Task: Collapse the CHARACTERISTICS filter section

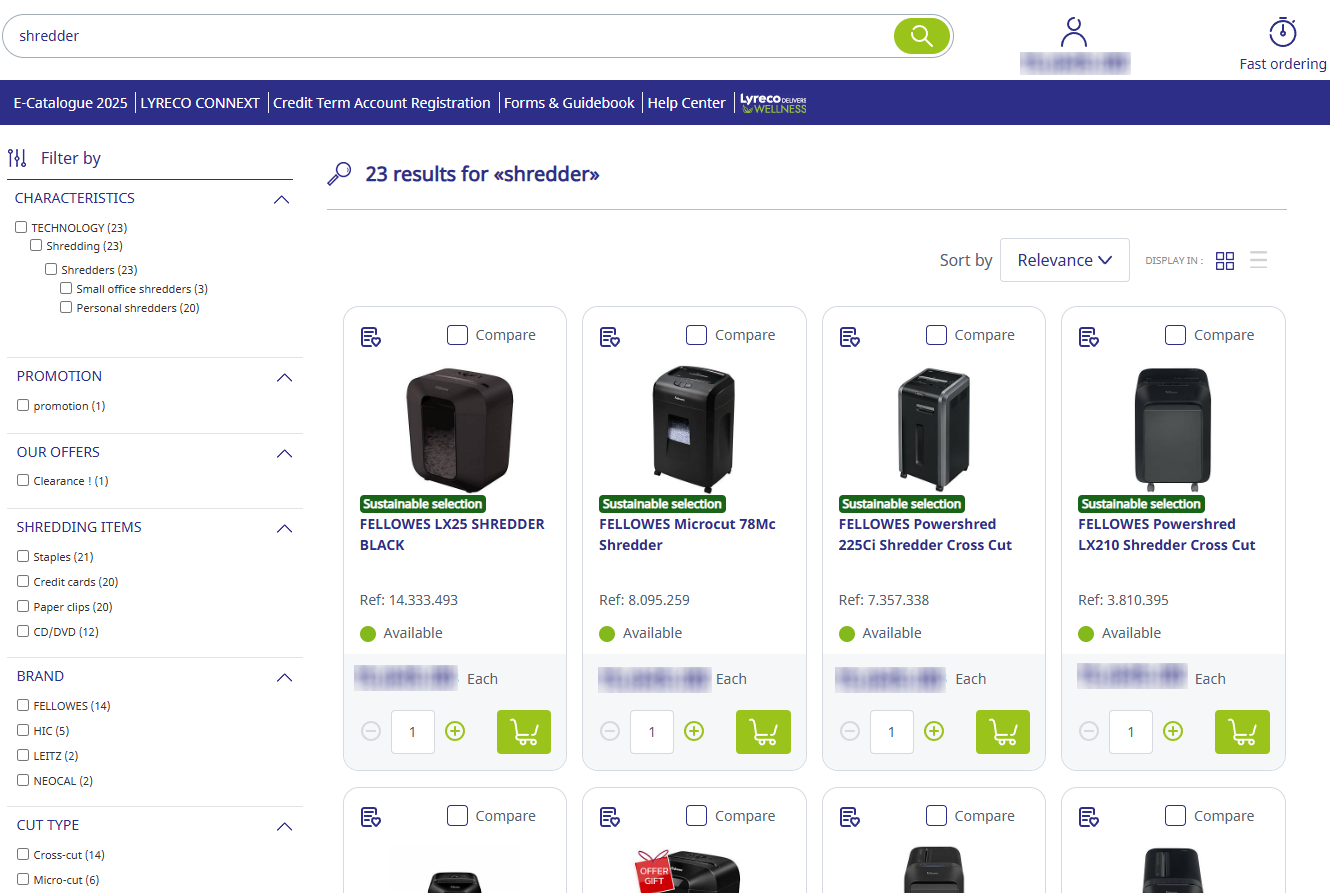Action: pos(282,199)
